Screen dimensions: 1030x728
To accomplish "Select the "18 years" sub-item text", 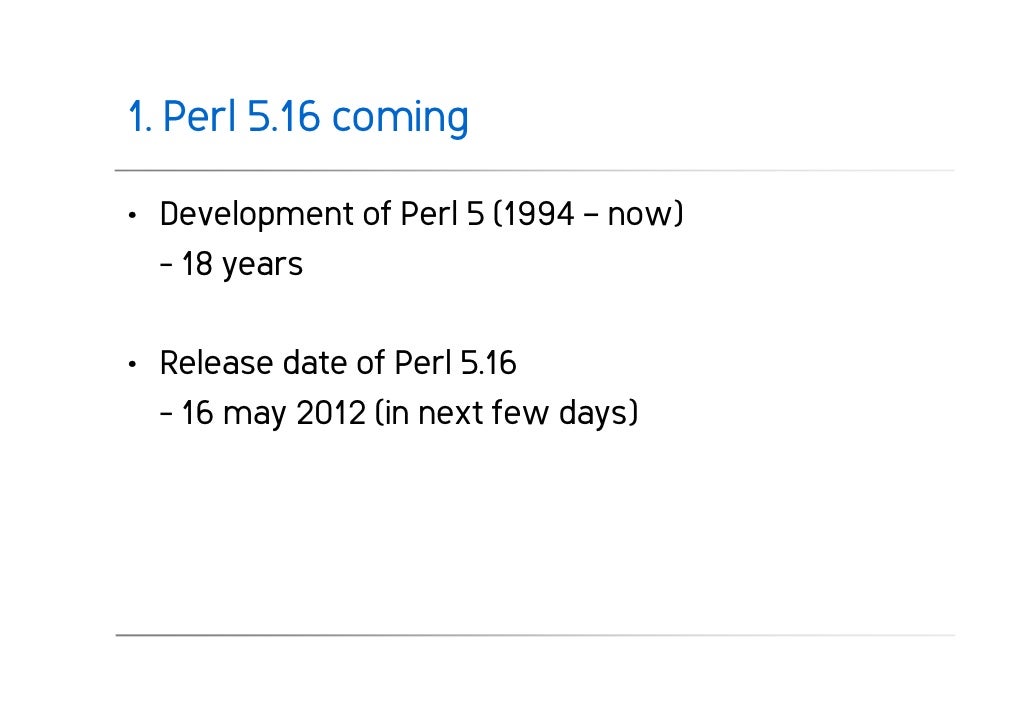I will [242, 265].
